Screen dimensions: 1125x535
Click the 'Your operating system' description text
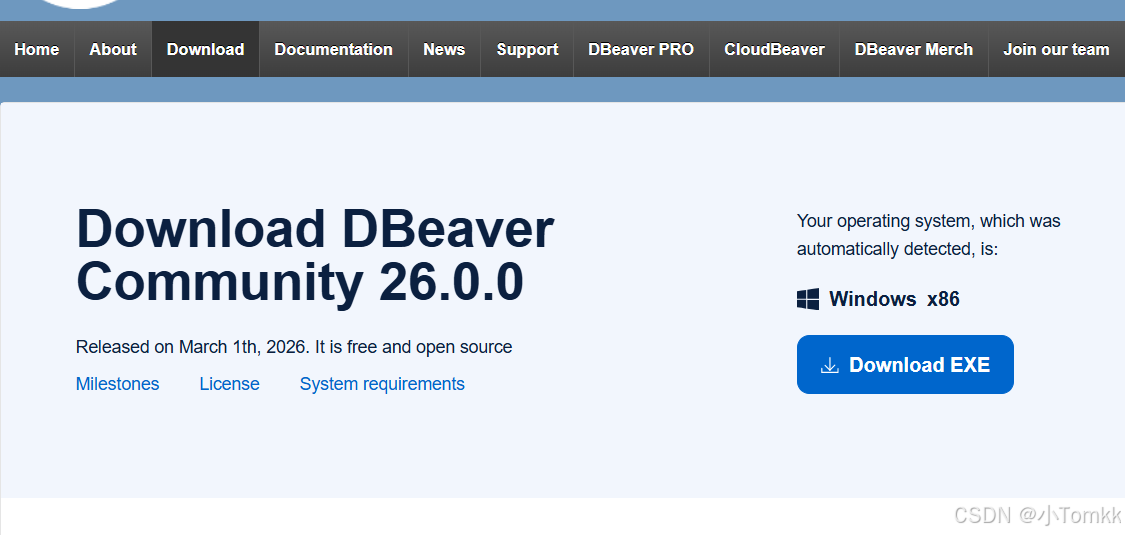pos(928,235)
